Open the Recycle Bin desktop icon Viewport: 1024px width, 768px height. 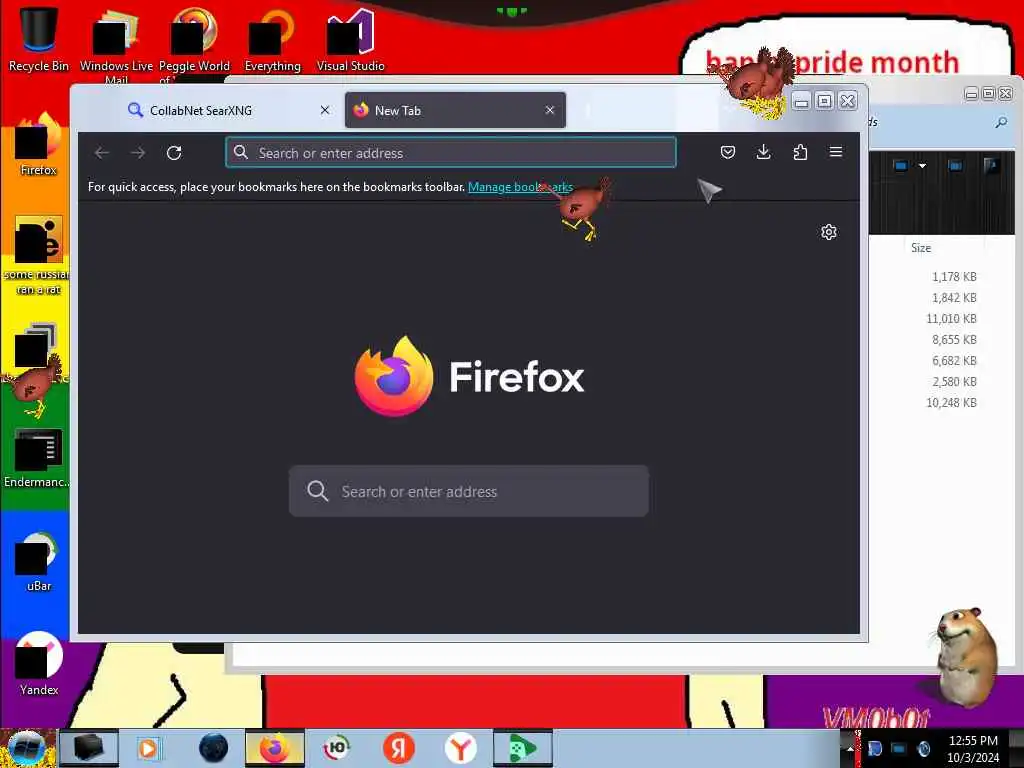click(x=39, y=39)
